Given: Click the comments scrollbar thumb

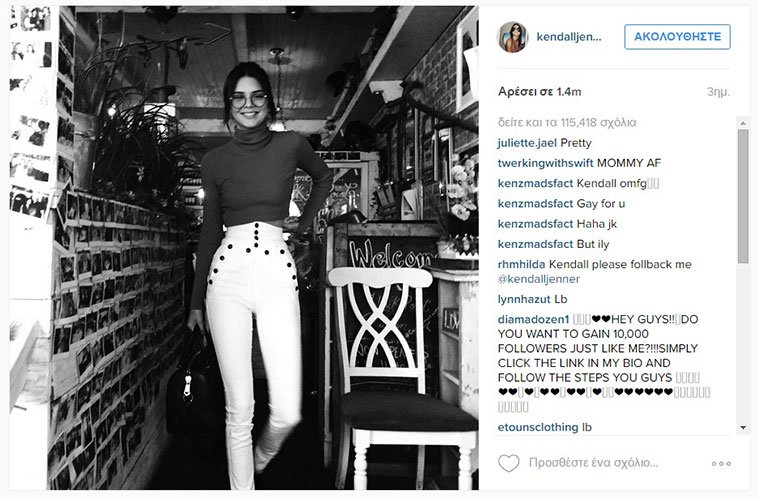Looking at the screenshot, I should 743,197.
